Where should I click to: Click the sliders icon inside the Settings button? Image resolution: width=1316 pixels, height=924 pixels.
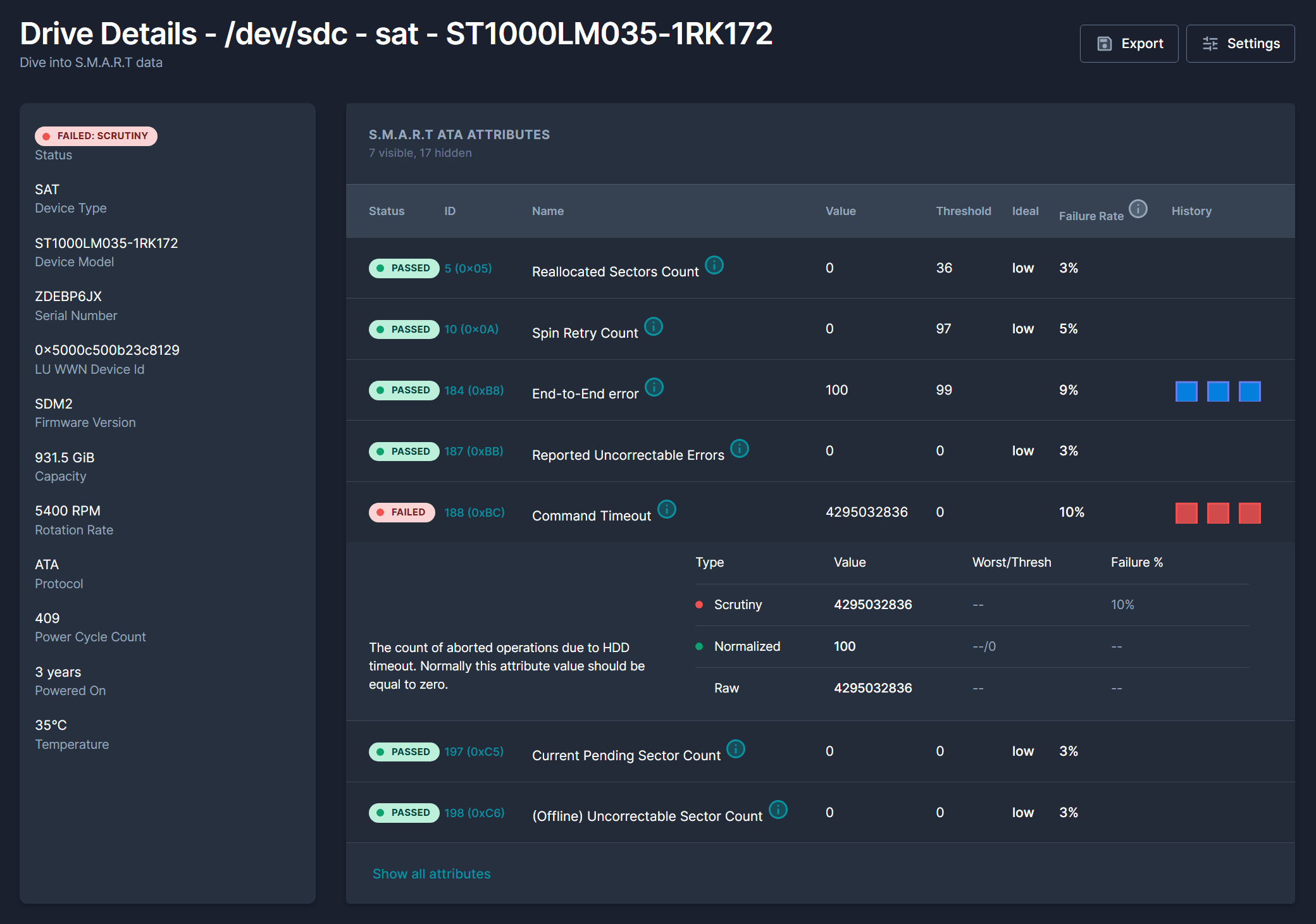[1210, 43]
